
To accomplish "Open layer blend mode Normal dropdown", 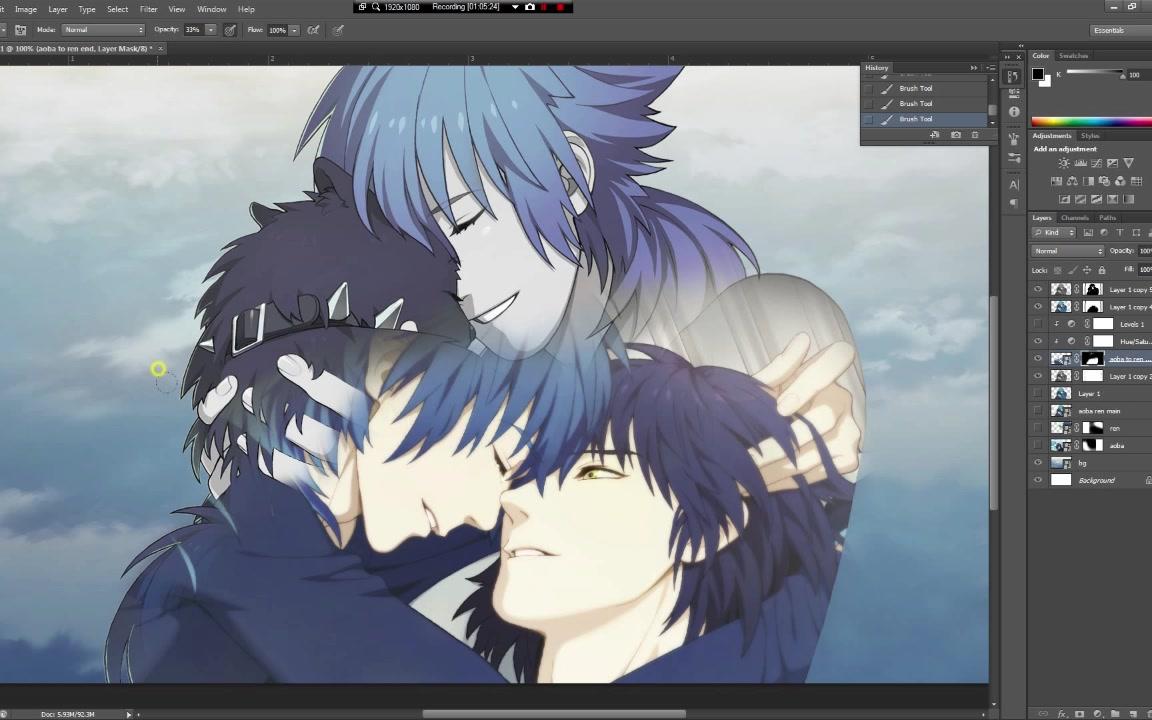I will [1068, 251].
